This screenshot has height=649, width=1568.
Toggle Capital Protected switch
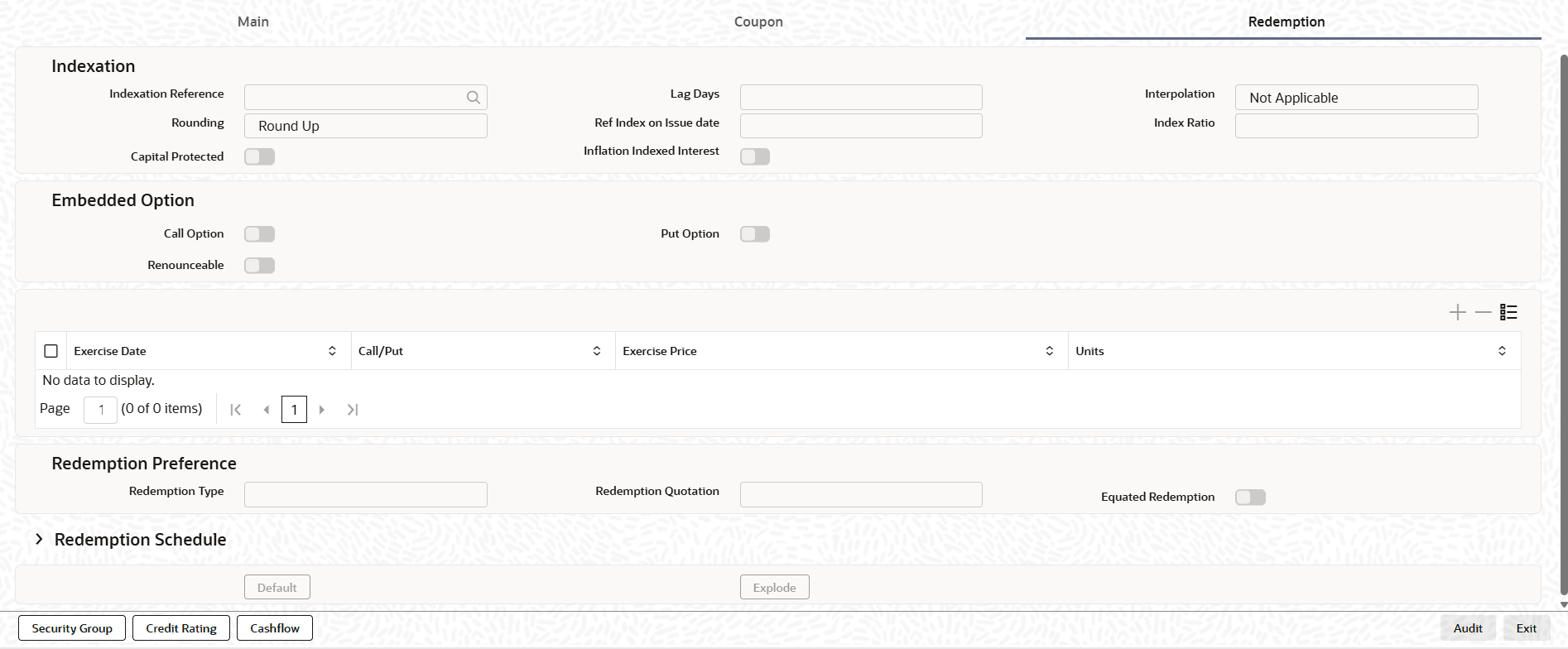click(259, 156)
